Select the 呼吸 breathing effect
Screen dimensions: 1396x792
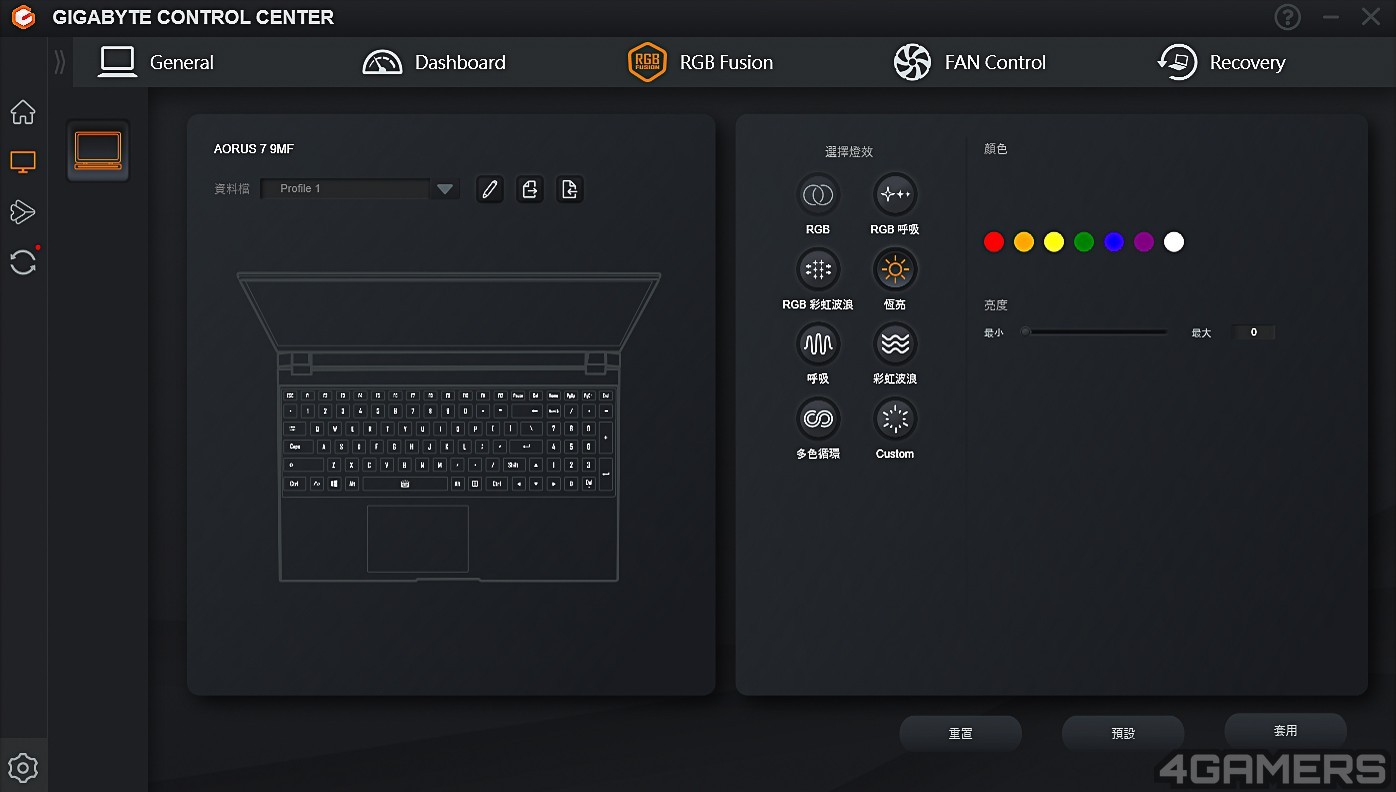818,344
